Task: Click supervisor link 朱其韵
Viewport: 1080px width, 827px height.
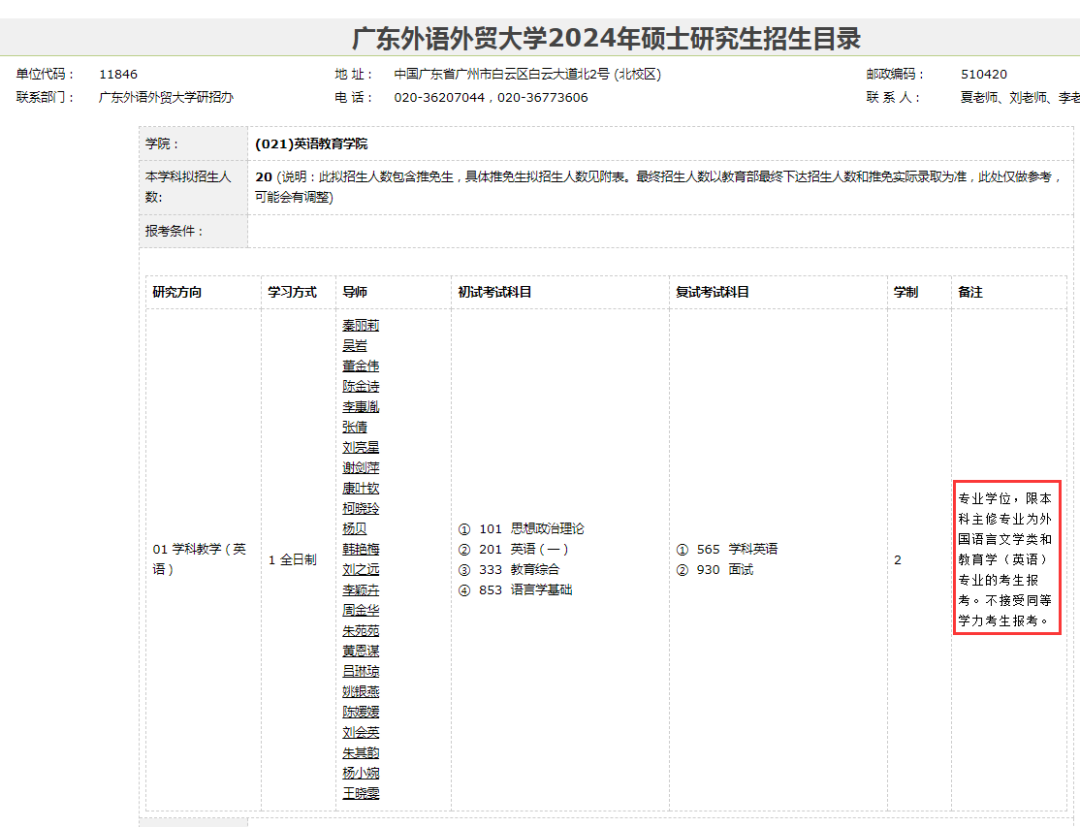Action: pos(360,753)
